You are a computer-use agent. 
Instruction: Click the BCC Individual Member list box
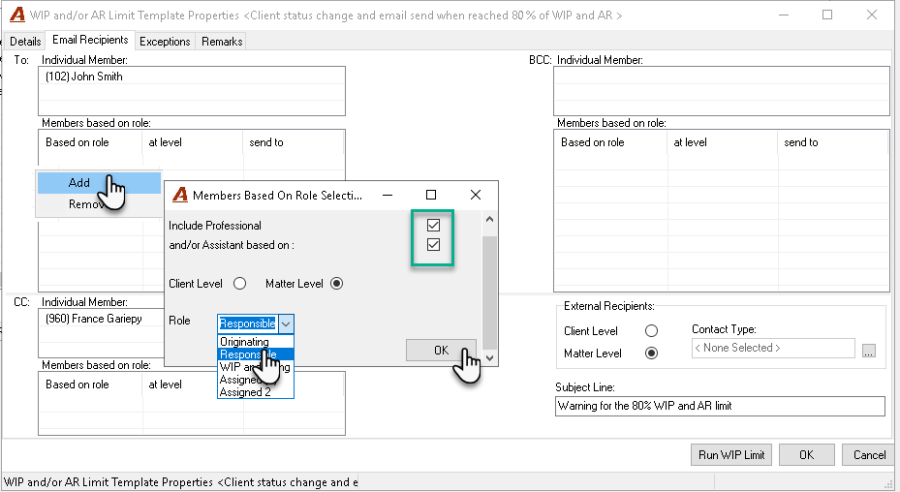721,91
